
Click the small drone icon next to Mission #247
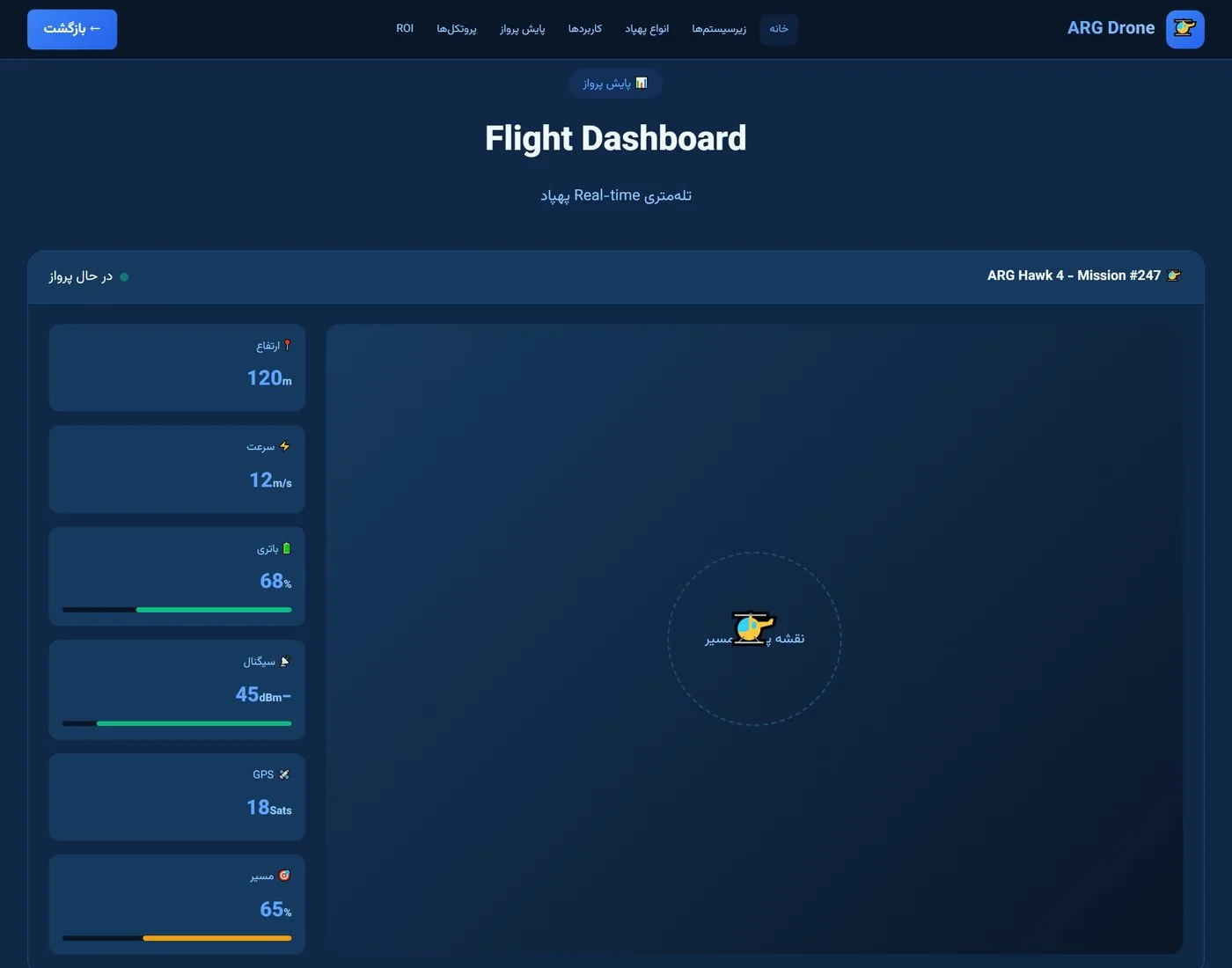[1174, 275]
